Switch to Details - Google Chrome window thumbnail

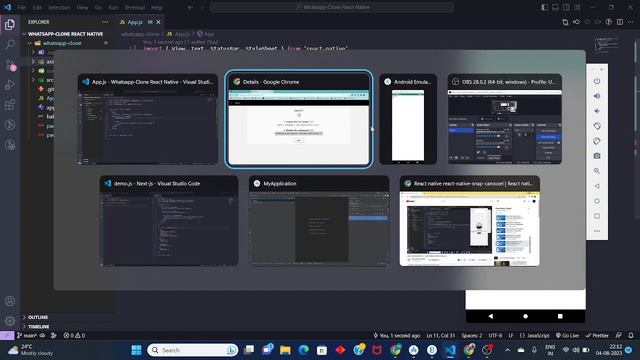[x=298, y=119]
